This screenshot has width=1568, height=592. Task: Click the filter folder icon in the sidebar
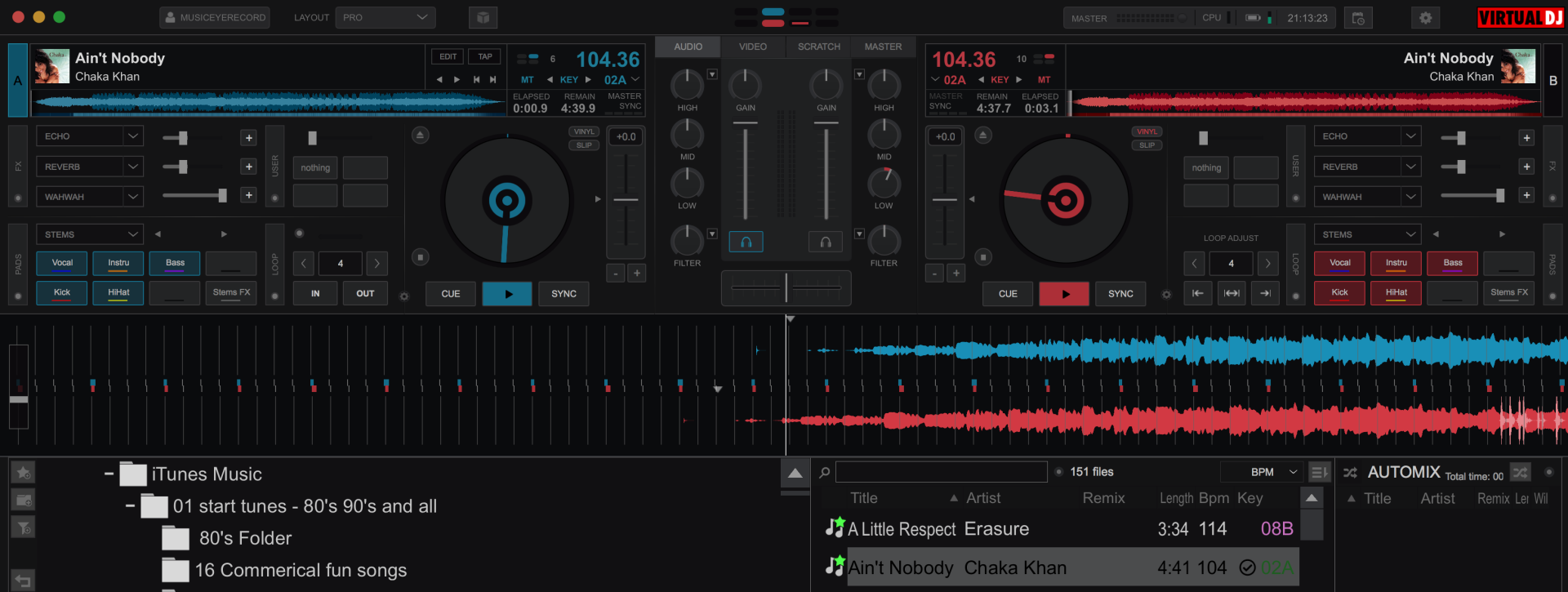click(x=24, y=527)
